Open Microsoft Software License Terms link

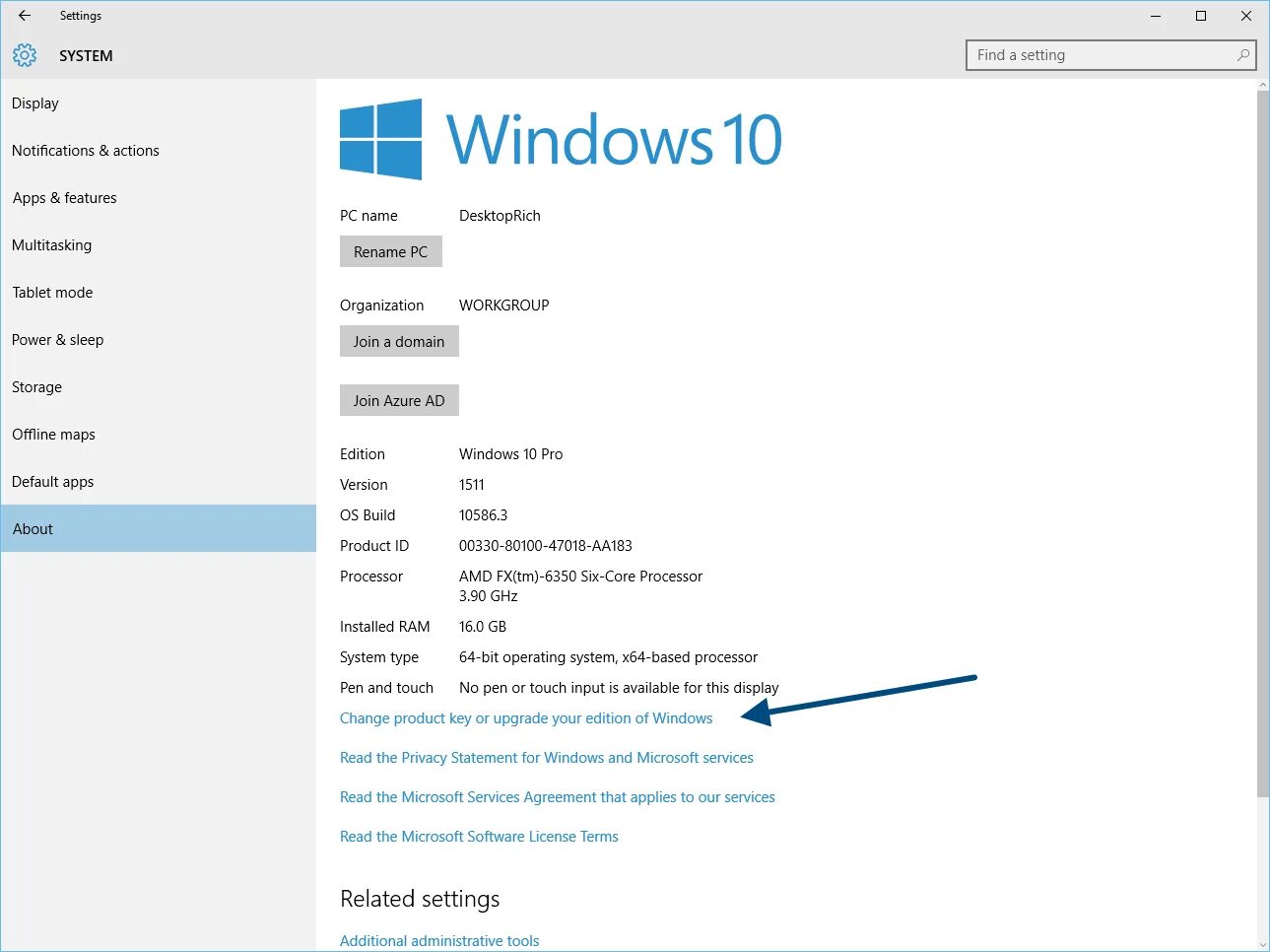479,837
